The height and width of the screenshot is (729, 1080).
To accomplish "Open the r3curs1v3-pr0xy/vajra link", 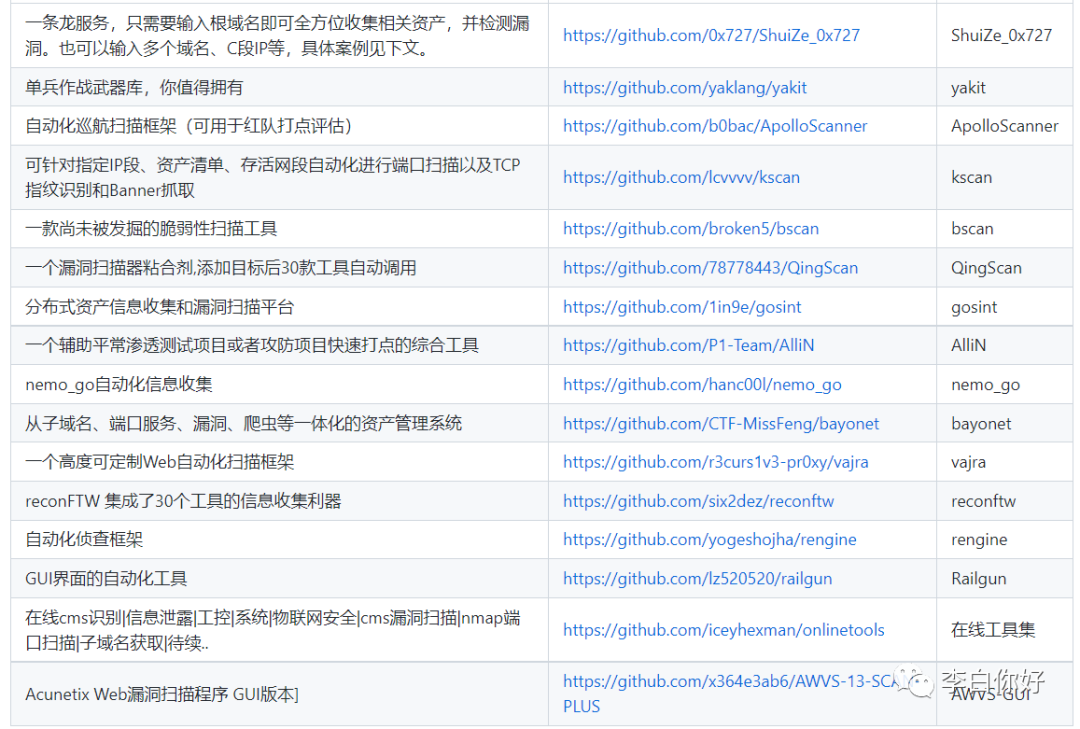I will coord(715,462).
